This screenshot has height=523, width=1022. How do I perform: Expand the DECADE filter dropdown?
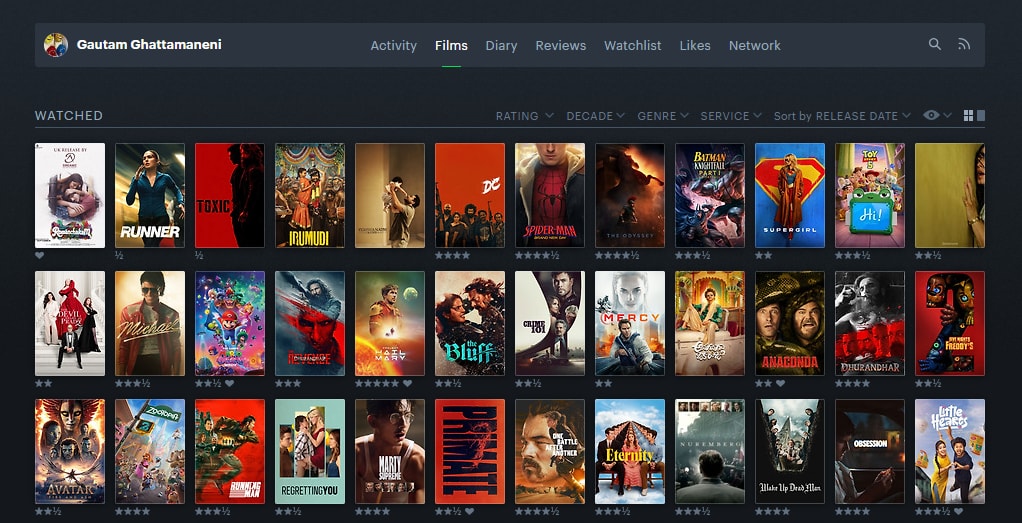pyautogui.click(x=595, y=115)
